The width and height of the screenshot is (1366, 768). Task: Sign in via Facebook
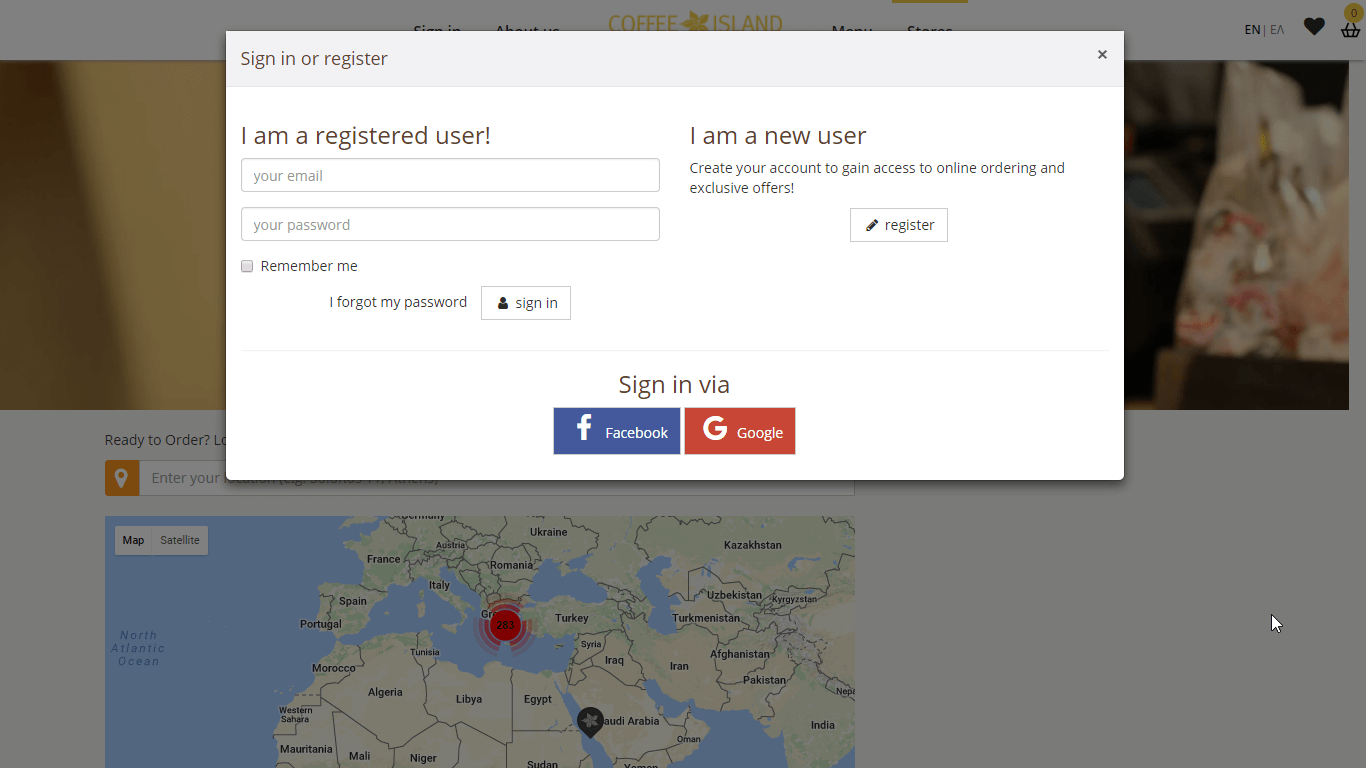coord(617,431)
